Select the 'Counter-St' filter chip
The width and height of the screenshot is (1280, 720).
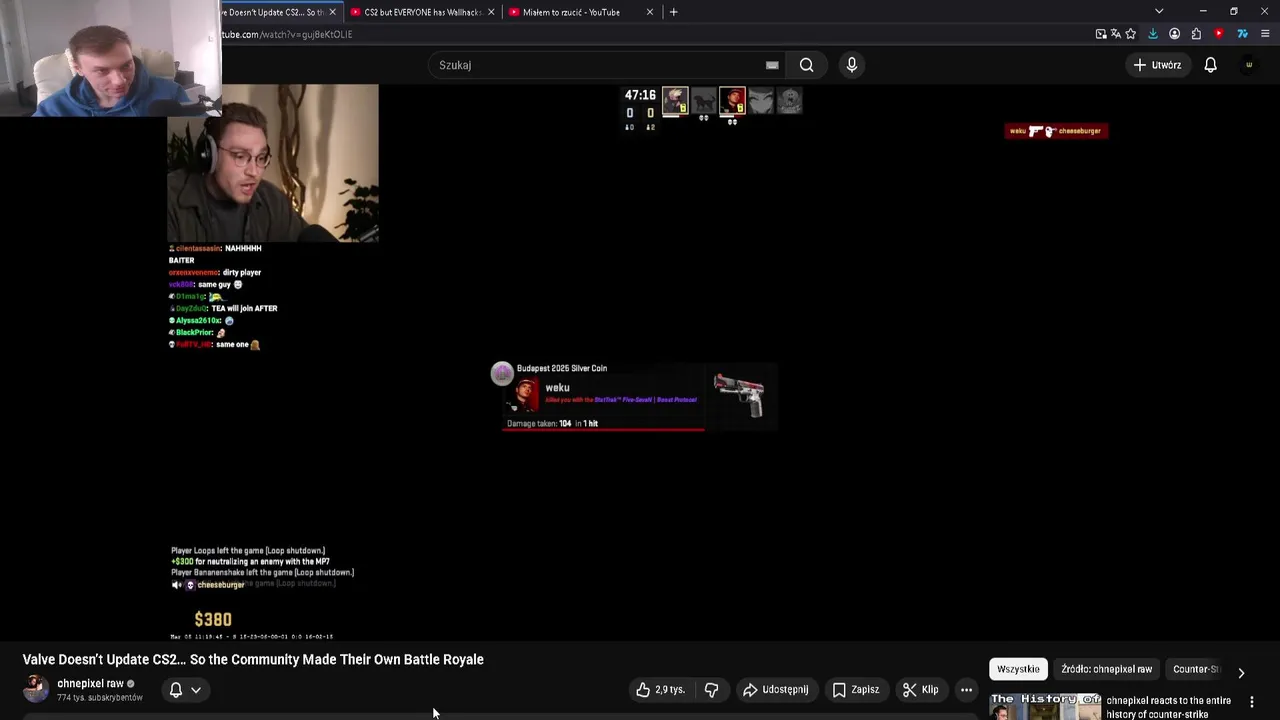coord(1195,669)
